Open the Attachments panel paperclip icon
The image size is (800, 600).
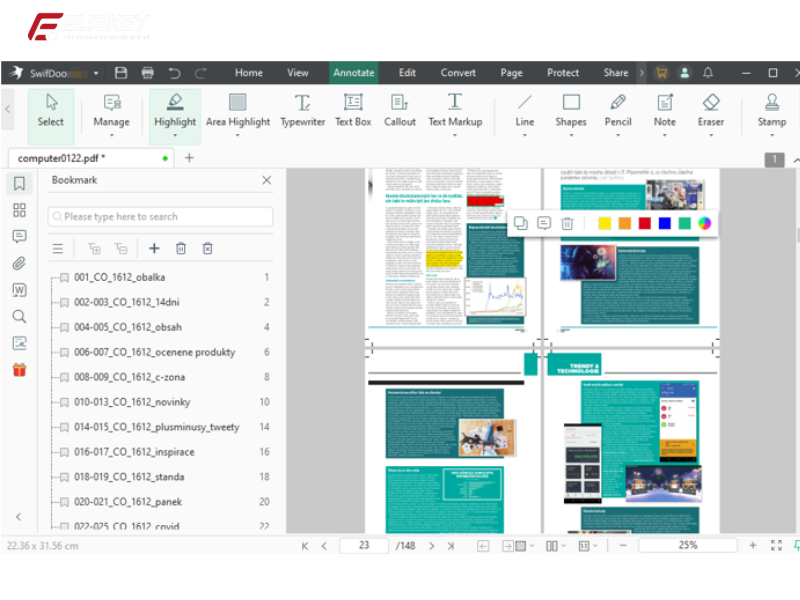click(x=19, y=264)
